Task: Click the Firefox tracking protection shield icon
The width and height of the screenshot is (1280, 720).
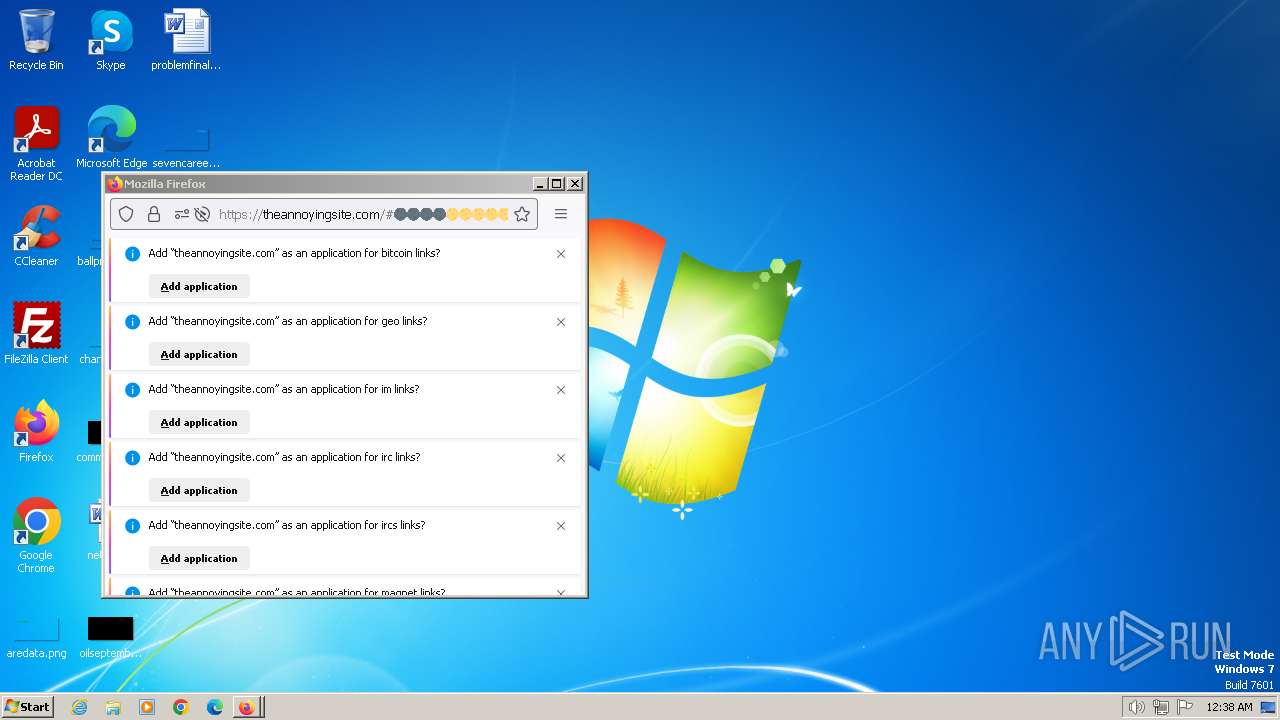Action: click(126, 214)
